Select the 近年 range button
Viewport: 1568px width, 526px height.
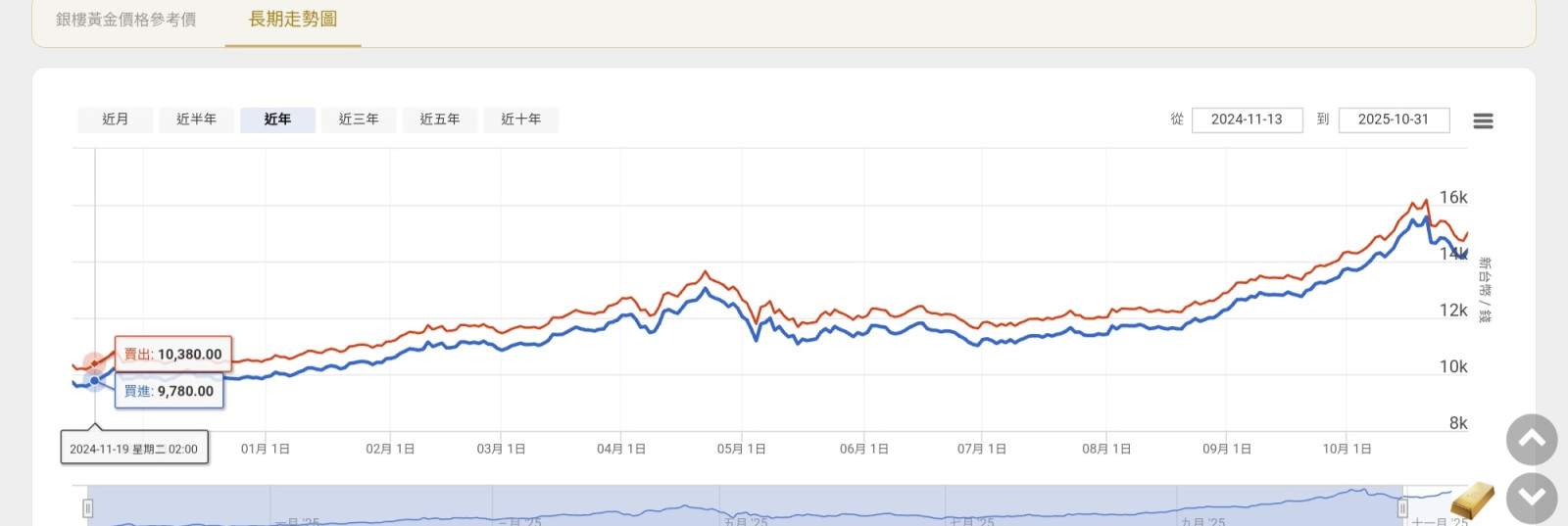pyautogui.click(x=277, y=120)
